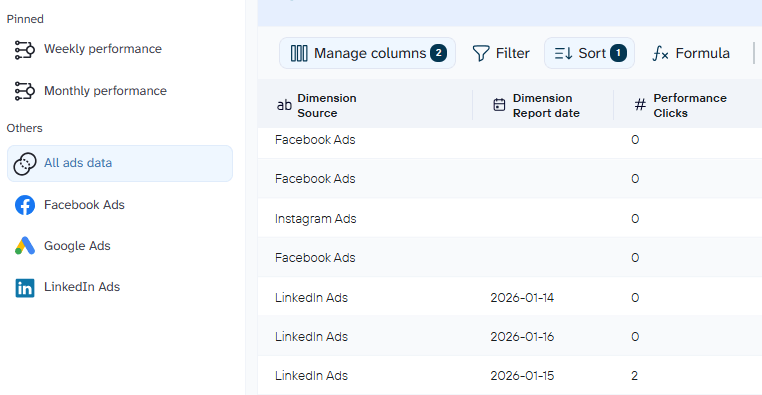Image resolution: width=762 pixels, height=395 pixels.
Task: Click the Formula fx icon
Action: [660, 53]
